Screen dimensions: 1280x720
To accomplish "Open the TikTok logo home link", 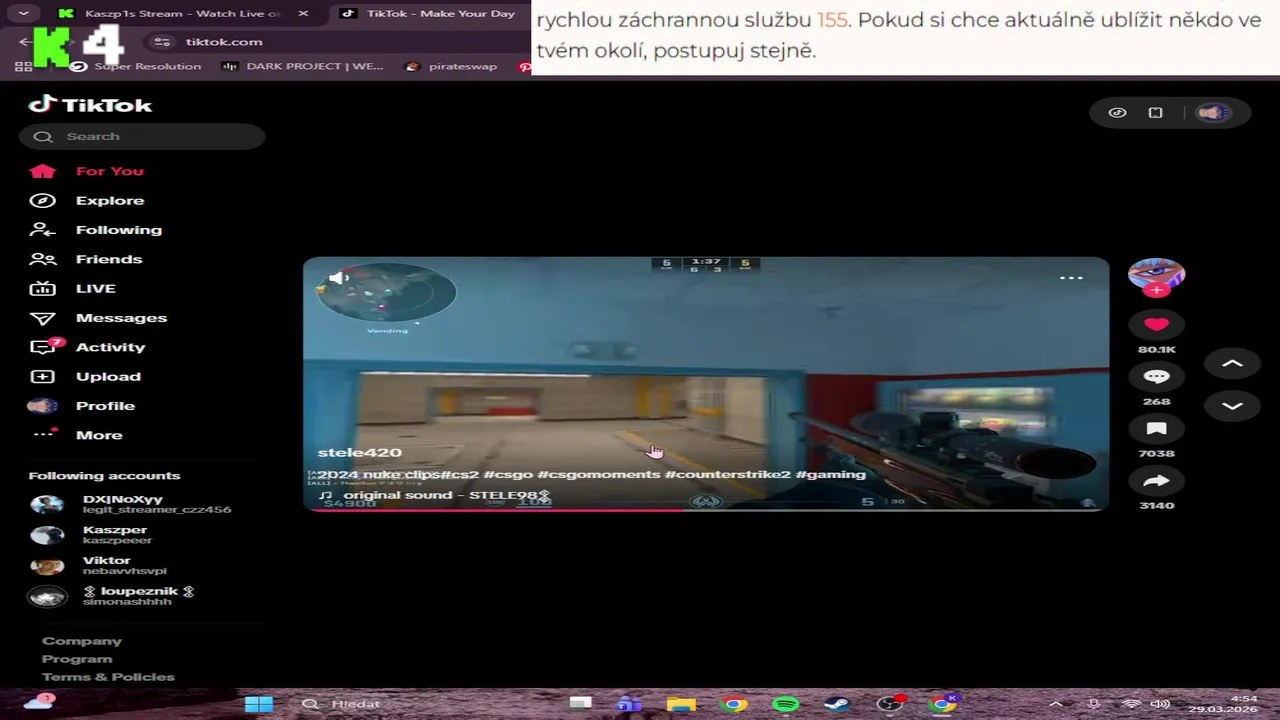I will click(90, 105).
